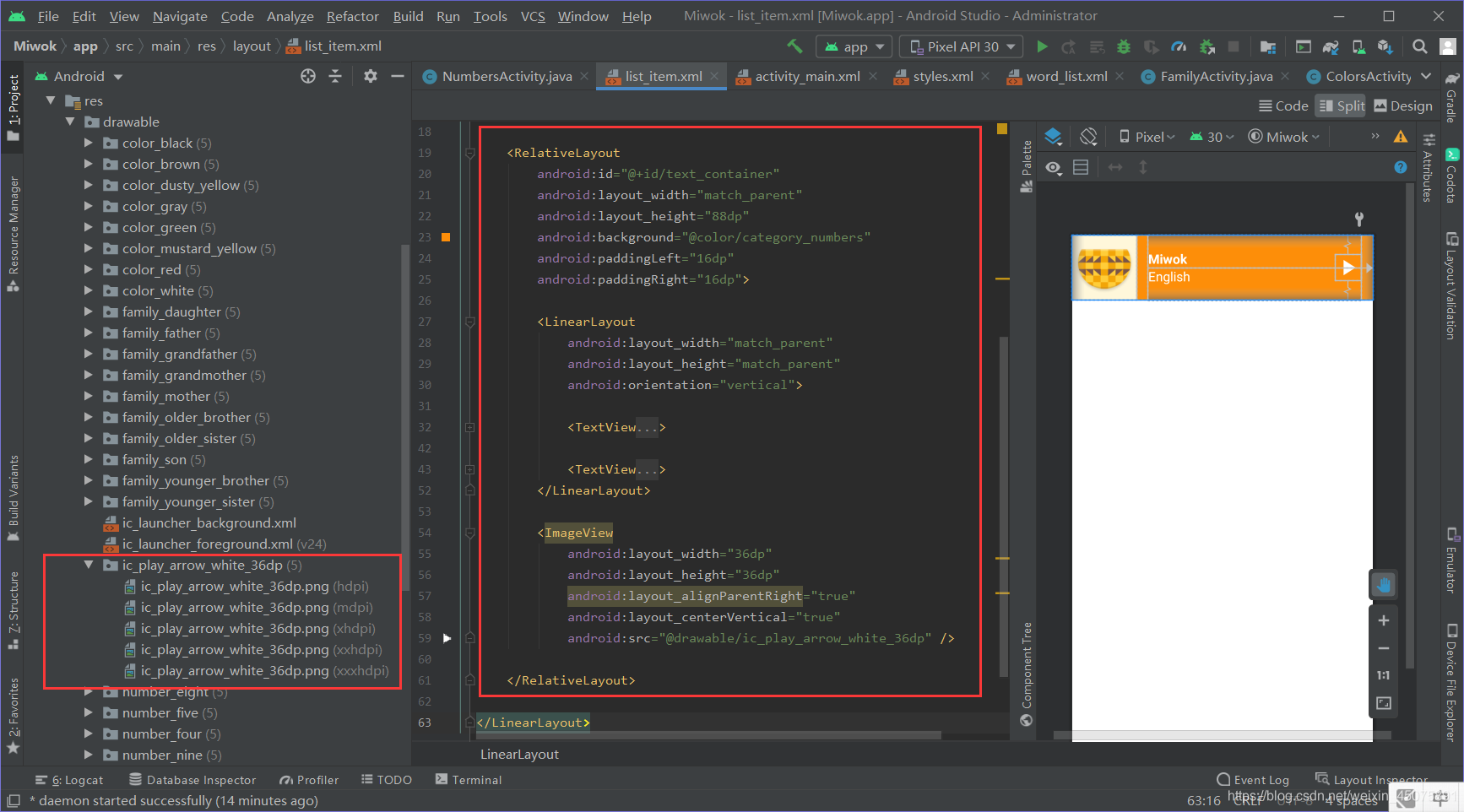Show hidden editor tabs chevron
The width and height of the screenshot is (1464, 812).
point(1426,76)
